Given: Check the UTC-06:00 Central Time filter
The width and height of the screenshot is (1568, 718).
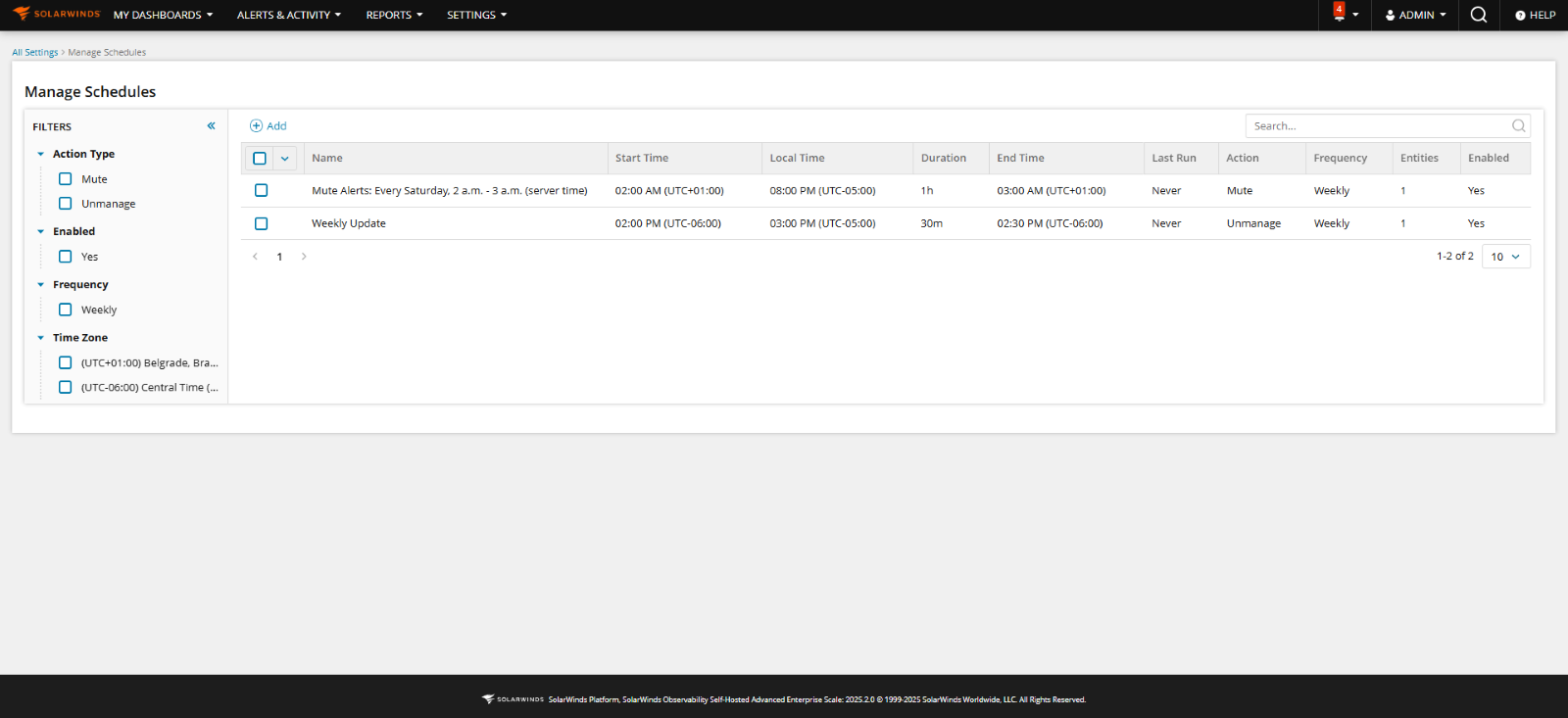Looking at the screenshot, I should pos(66,387).
